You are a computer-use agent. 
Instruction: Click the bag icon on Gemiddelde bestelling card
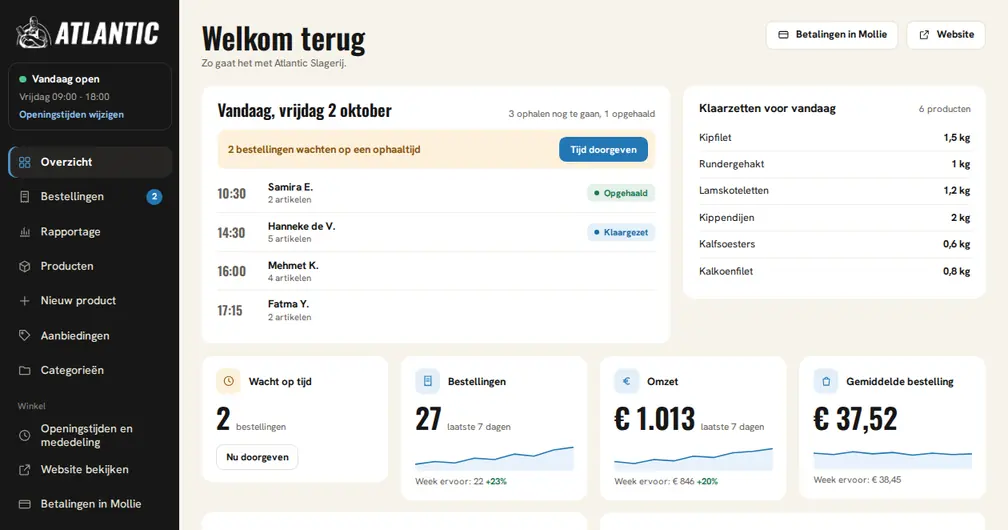click(x=825, y=381)
